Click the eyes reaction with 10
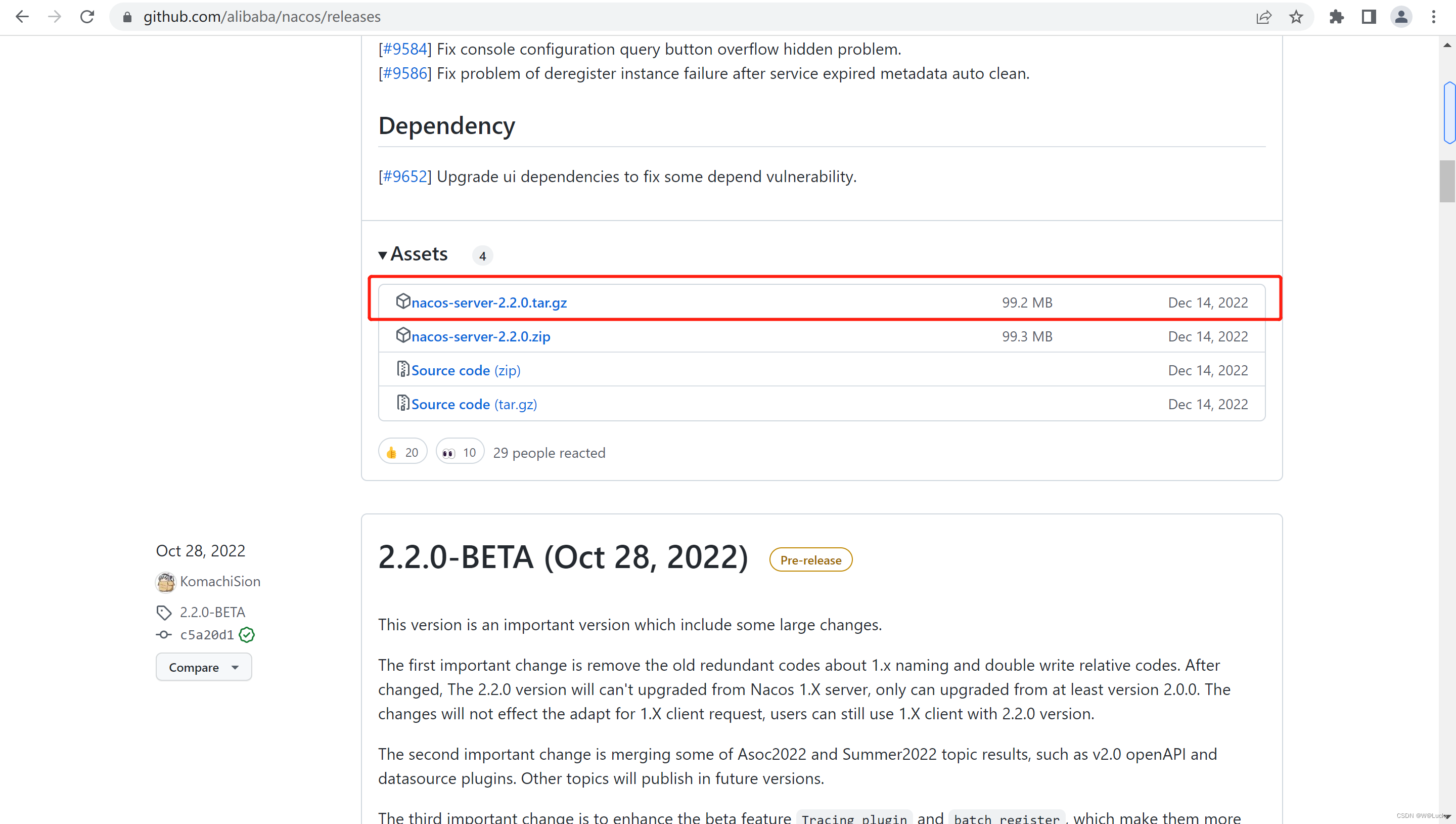The width and height of the screenshot is (1456, 824). pyautogui.click(x=460, y=452)
